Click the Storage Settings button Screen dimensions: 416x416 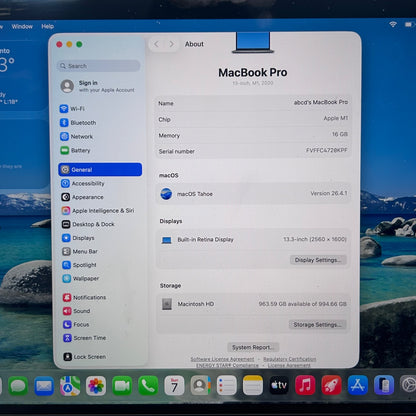(317, 325)
